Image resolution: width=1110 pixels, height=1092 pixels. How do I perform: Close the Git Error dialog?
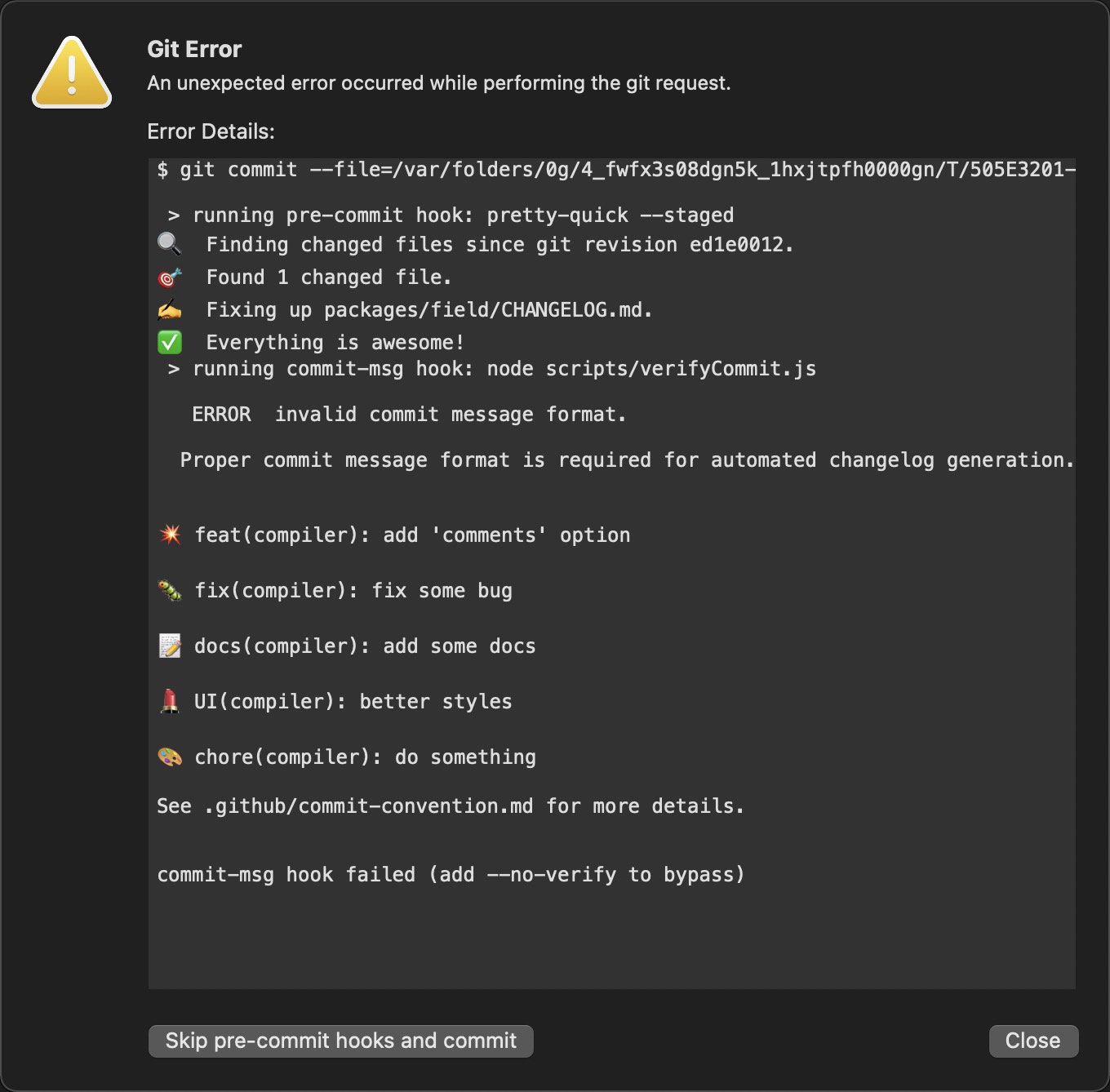point(1032,1041)
